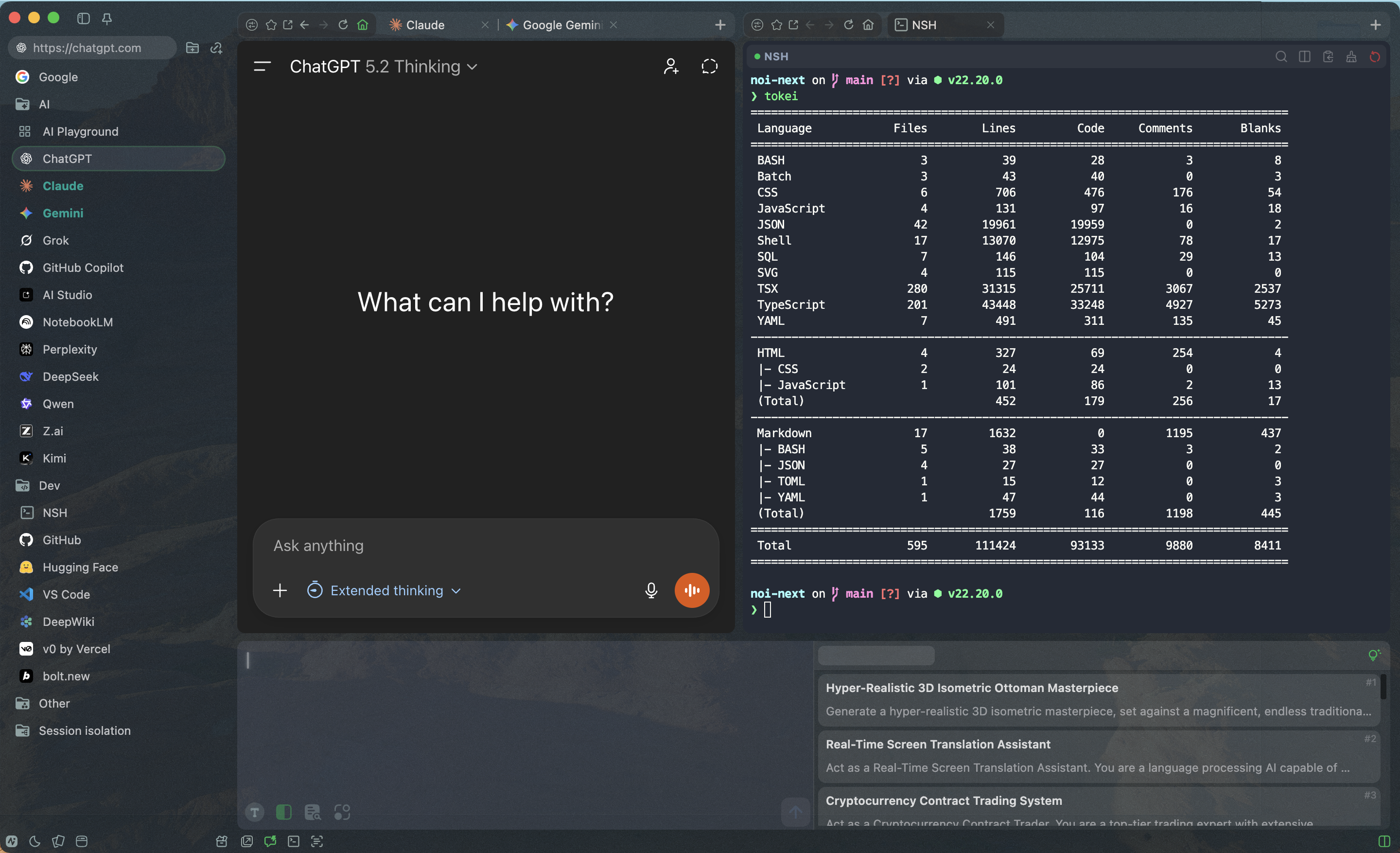
Task: Click the new chat dashed-circle icon in ChatGPT
Action: (709, 67)
